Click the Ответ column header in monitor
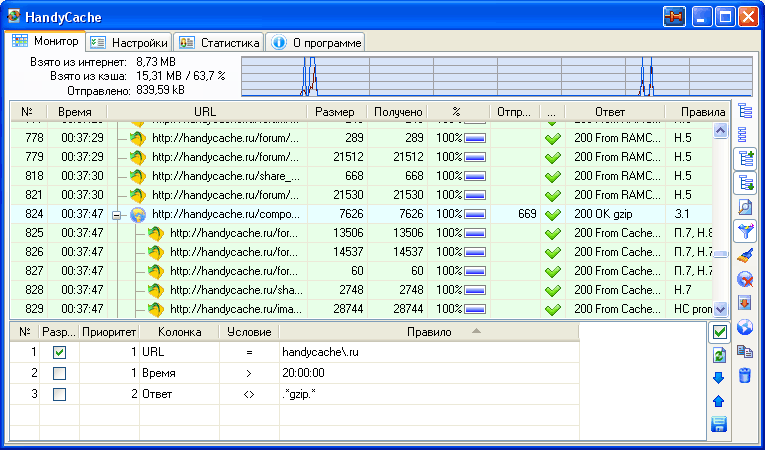Screen dimensions: 765x450 tap(615, 112)
